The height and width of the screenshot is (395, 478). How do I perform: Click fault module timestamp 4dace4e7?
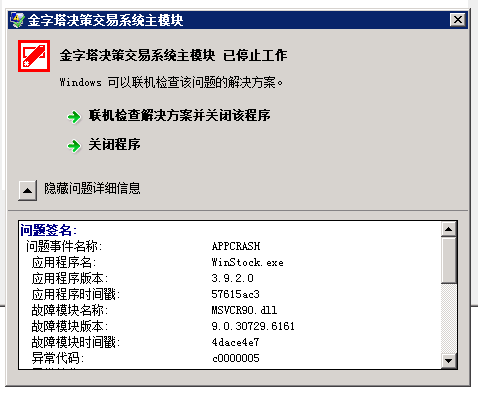235,342
